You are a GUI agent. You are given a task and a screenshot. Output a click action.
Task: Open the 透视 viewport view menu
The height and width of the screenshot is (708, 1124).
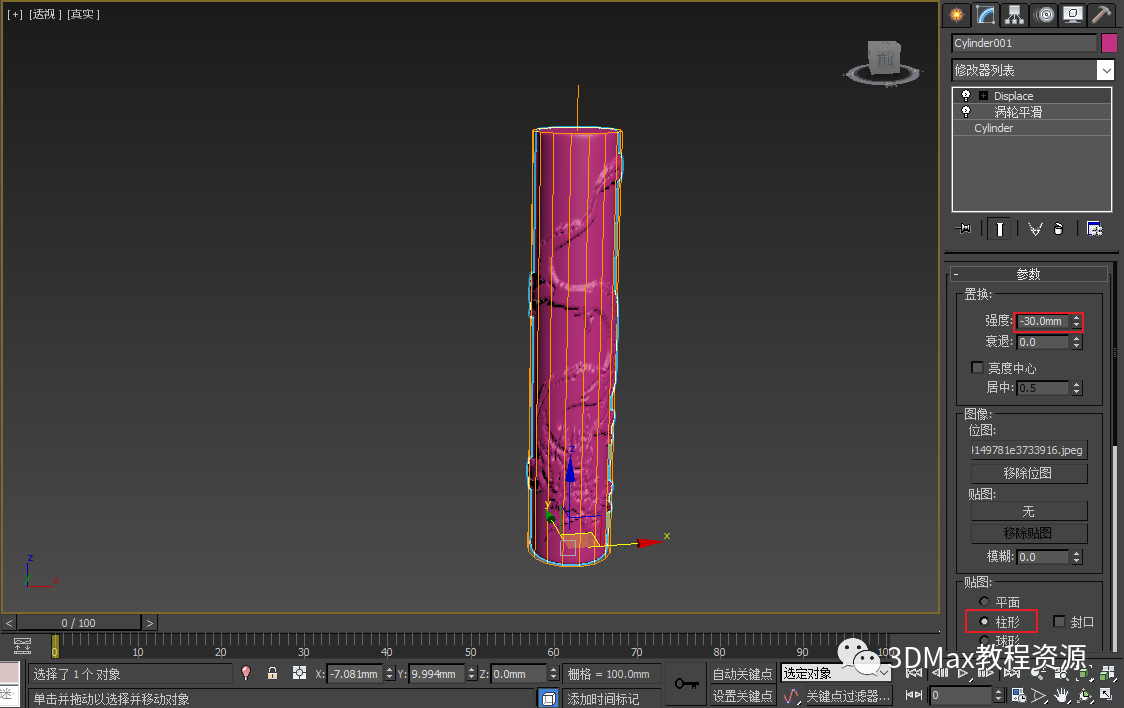(x=45, y=14)
